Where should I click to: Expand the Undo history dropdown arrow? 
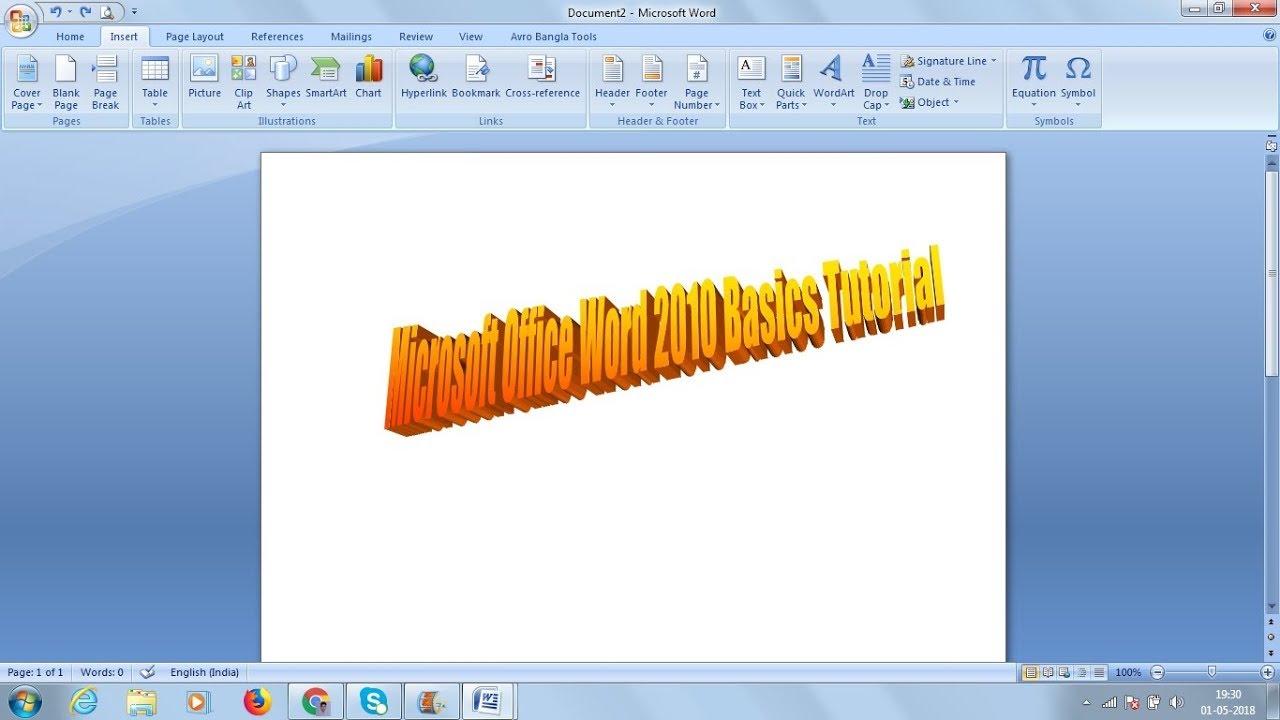(69, 12)
